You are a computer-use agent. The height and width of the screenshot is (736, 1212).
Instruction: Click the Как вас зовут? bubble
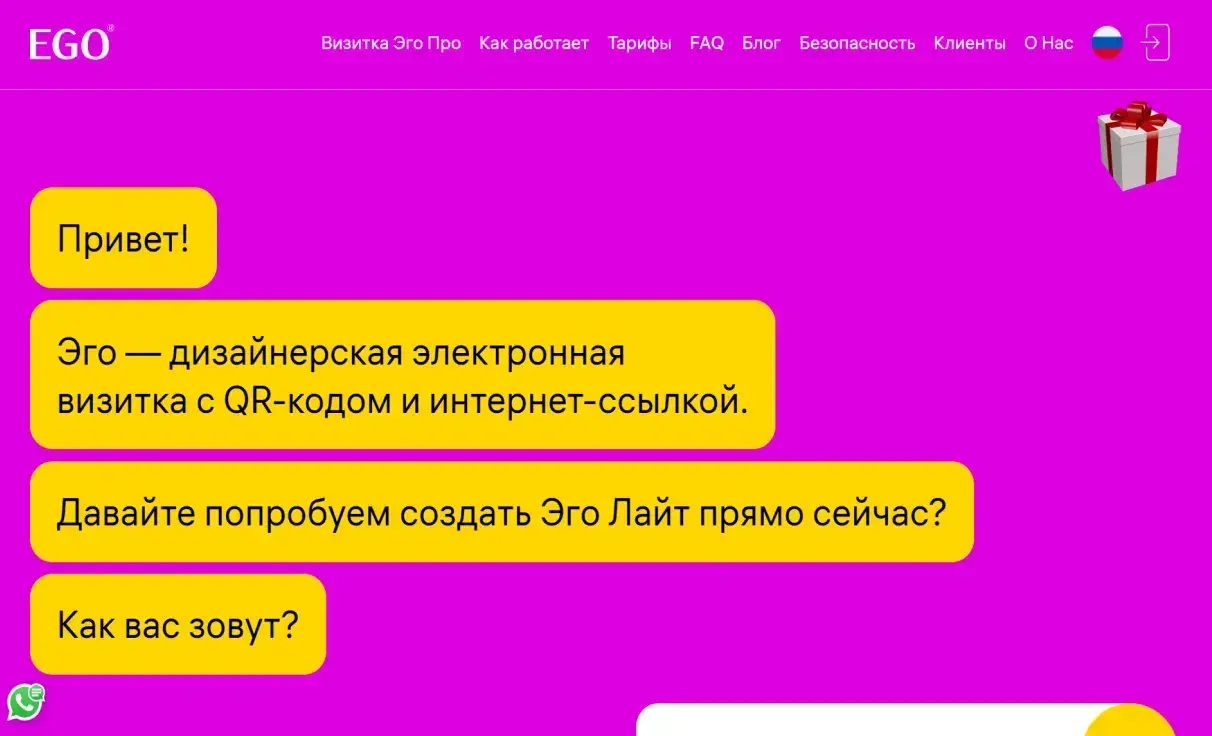tap(178, 624)
